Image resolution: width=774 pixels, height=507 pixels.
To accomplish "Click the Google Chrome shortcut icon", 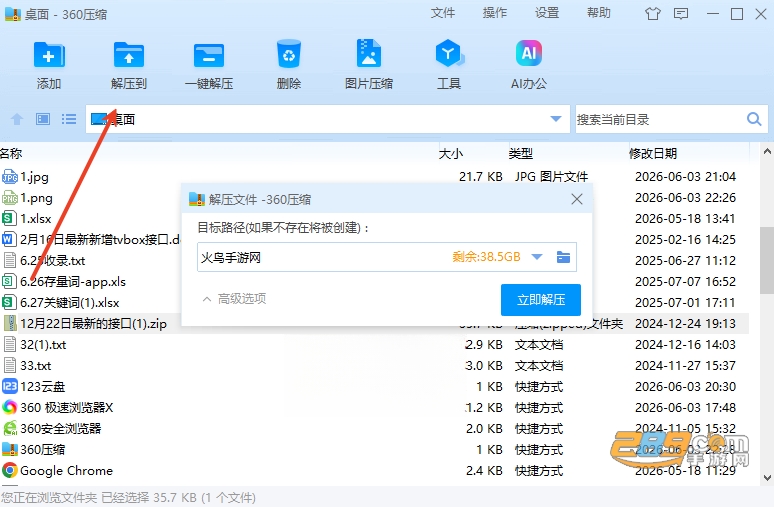I will point(9,470).
